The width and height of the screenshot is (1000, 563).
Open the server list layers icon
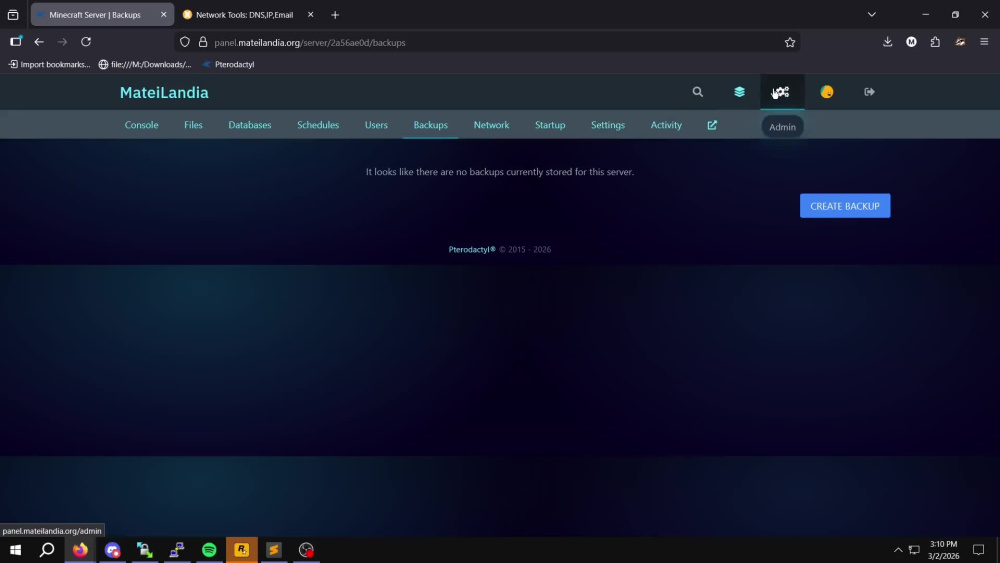[x=739, y=92]
